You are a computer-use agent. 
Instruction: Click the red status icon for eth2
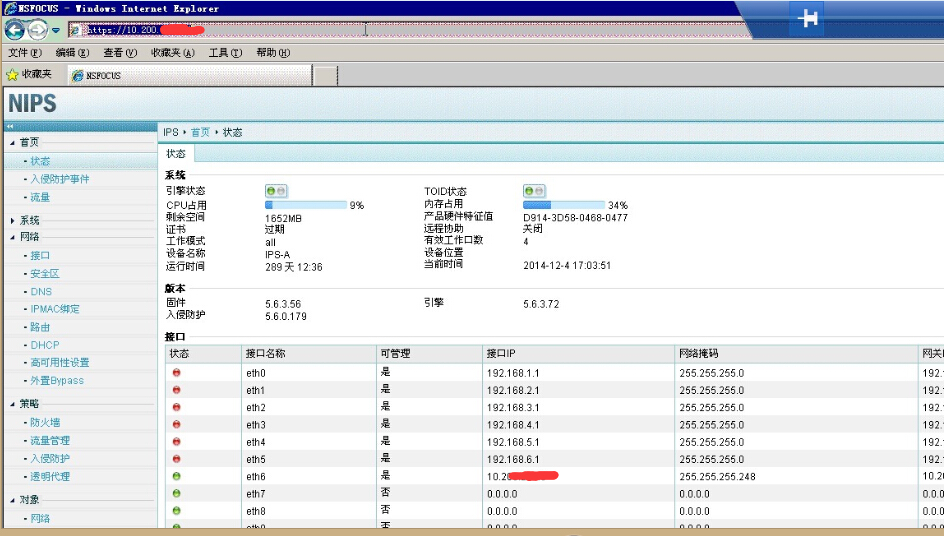pyautogui.click(x=176, y=407)
